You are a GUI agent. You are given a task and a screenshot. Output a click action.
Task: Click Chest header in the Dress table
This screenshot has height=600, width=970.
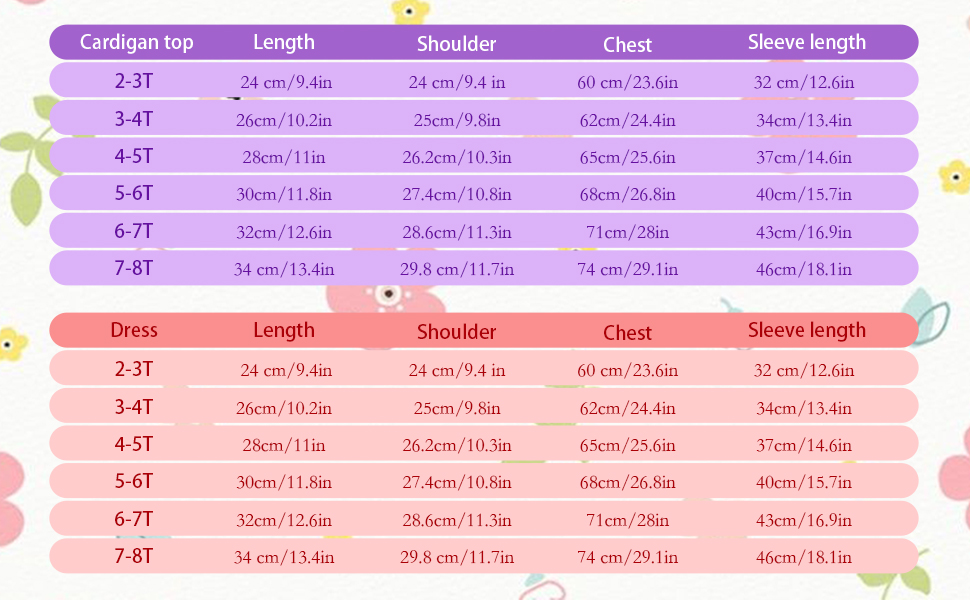pos(627,333)
